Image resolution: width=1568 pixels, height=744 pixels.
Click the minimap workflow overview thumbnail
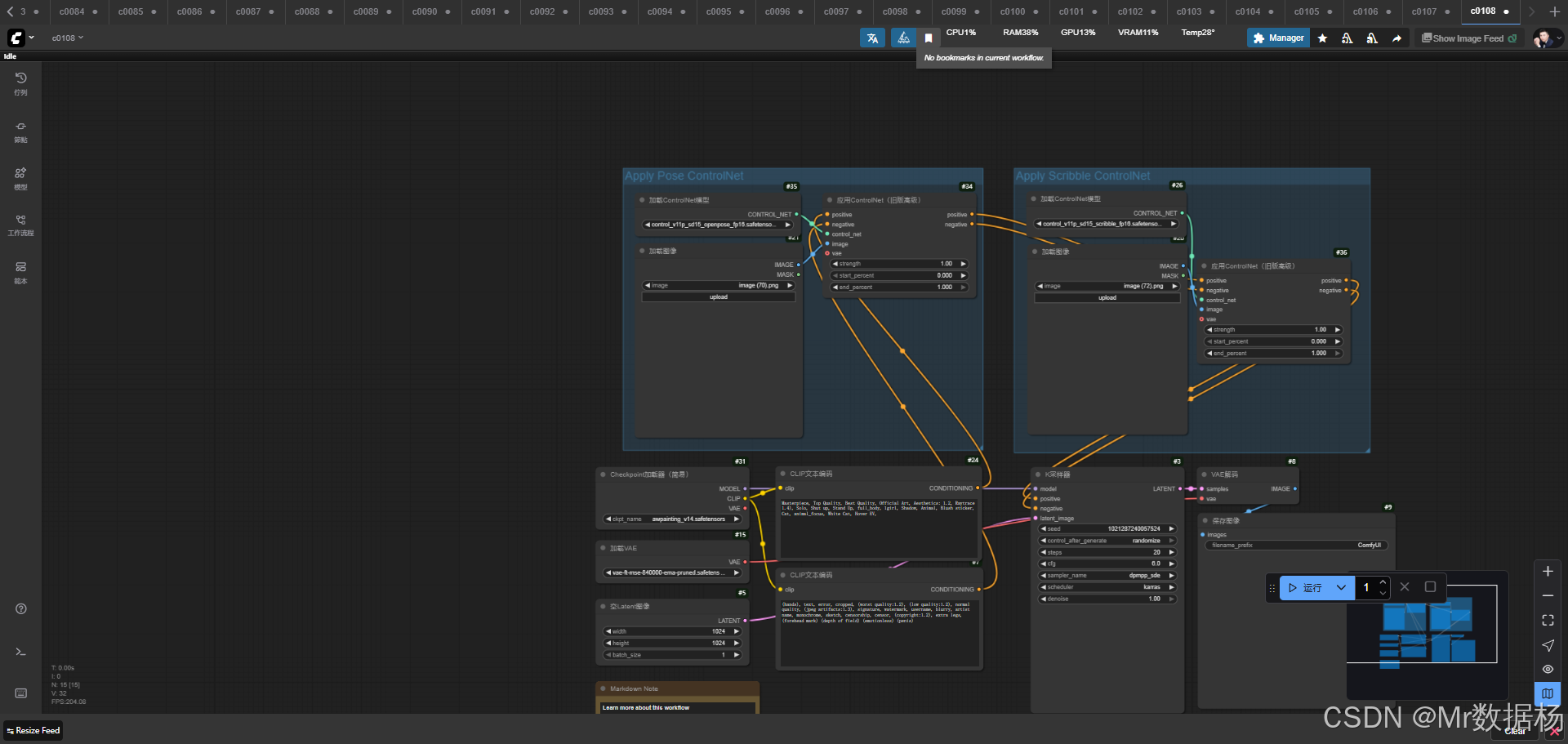click(x=1426, y=635)
